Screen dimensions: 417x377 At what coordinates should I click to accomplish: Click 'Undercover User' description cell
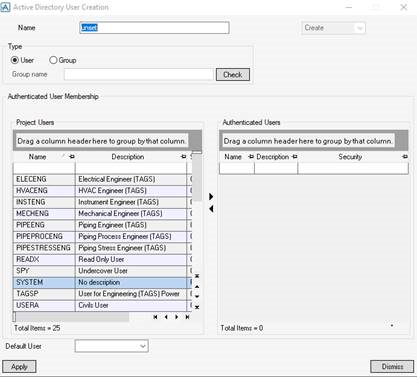(x=131, y=271)
